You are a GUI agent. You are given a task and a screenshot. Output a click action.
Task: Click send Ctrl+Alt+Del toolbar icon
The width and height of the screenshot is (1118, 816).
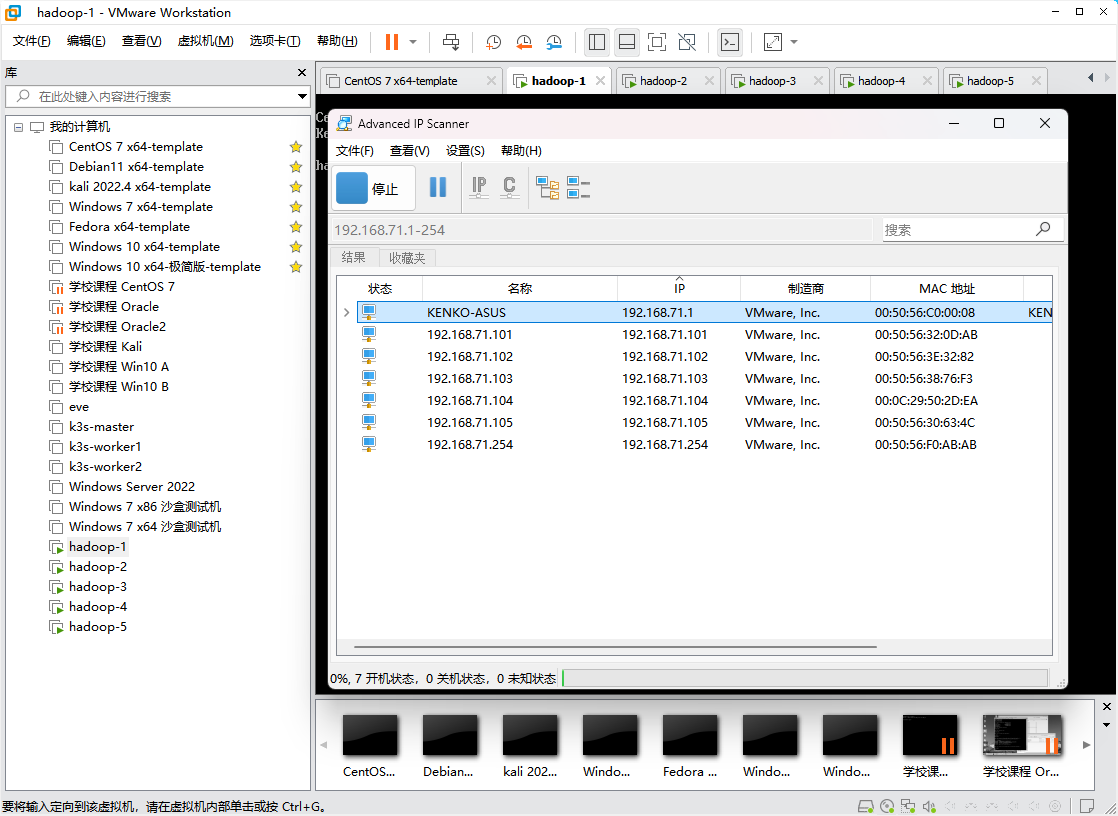[x=451, y=42]
